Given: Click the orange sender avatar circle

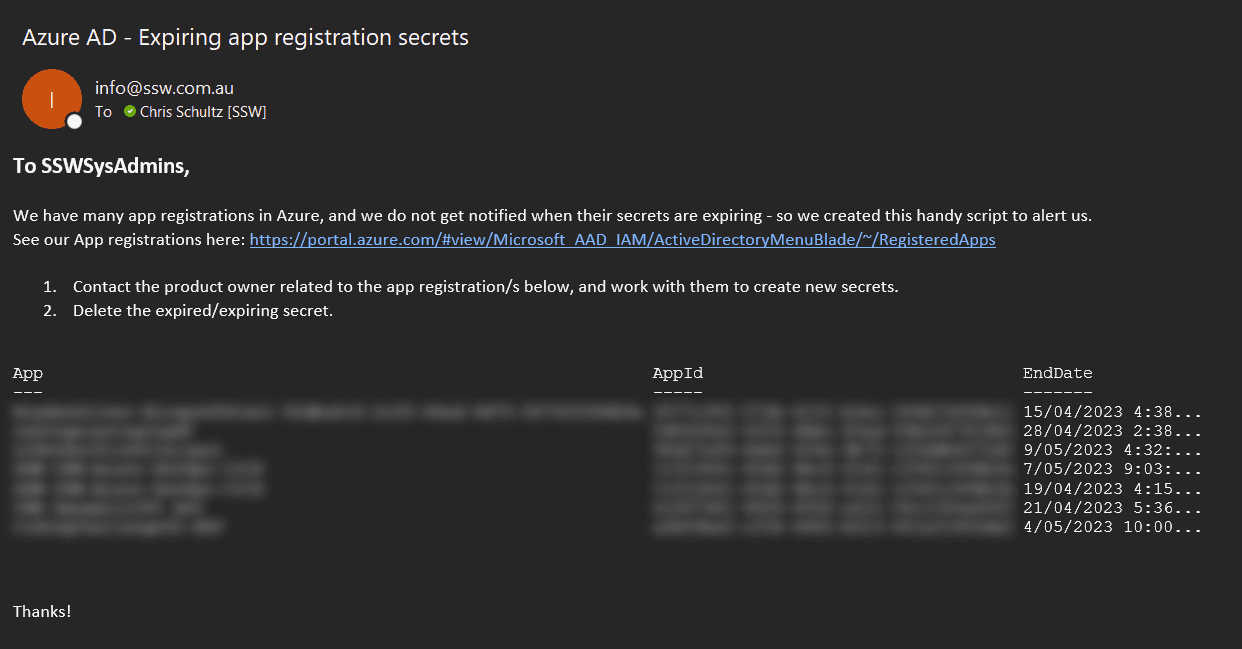Looking at the screenshot, I should (51, 98).
